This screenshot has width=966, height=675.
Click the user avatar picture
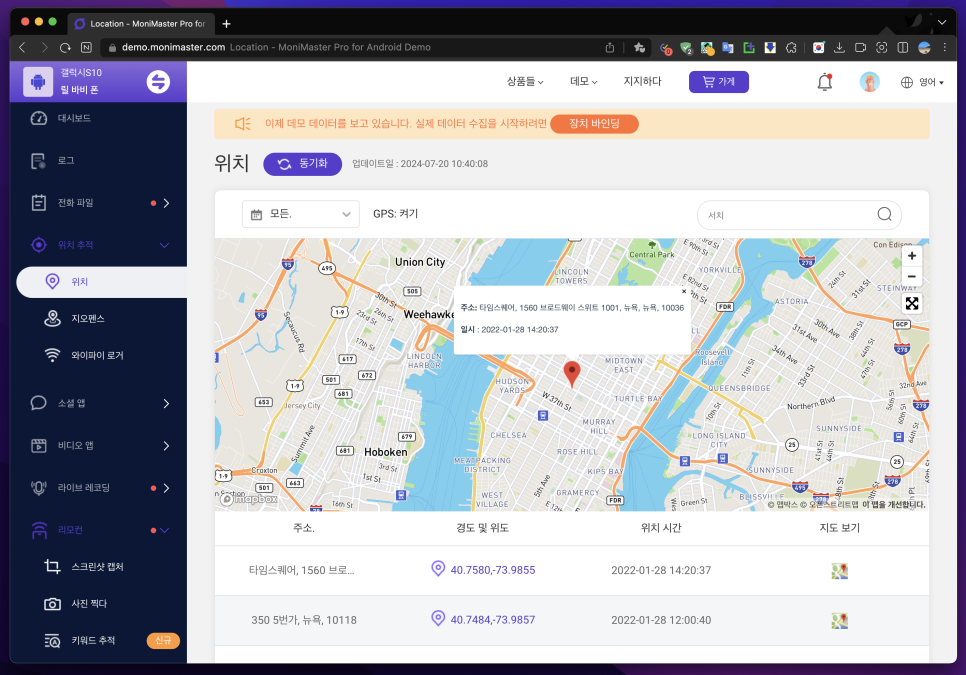tap(869, 82)
